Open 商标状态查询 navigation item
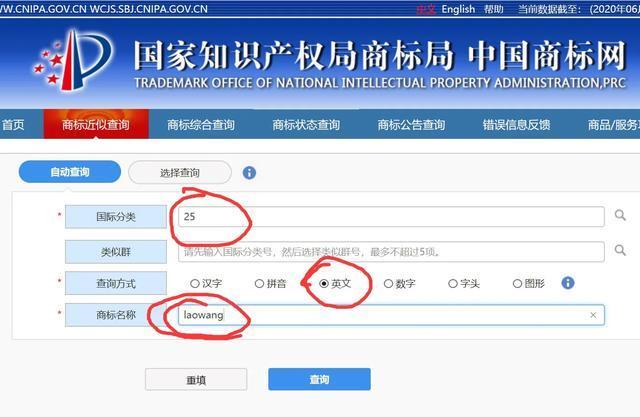This screenshot has width=640, height=418. pyautogui.click(x=306, y=125)
